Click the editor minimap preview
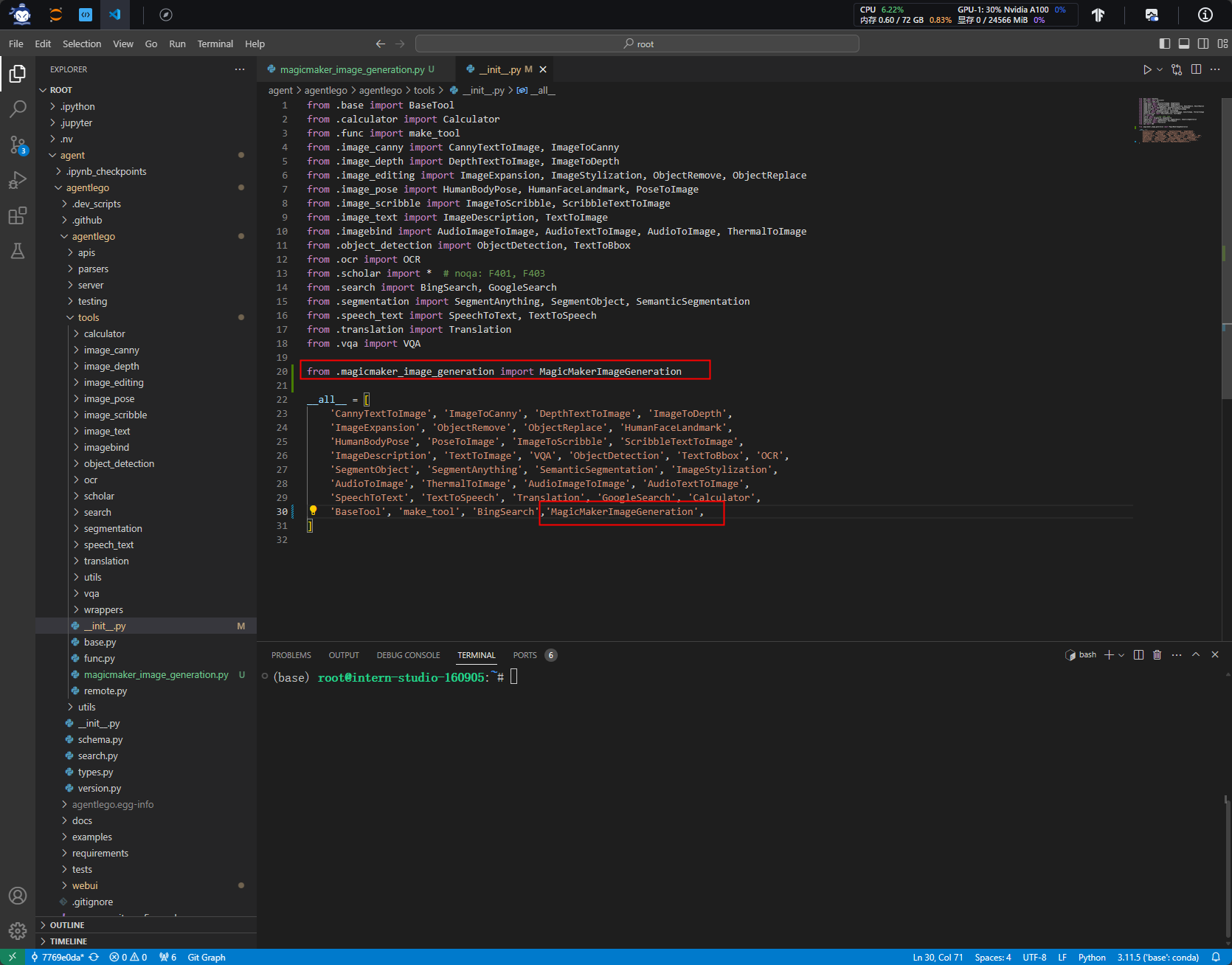1232x965 pixels. tap(1173, 120)
